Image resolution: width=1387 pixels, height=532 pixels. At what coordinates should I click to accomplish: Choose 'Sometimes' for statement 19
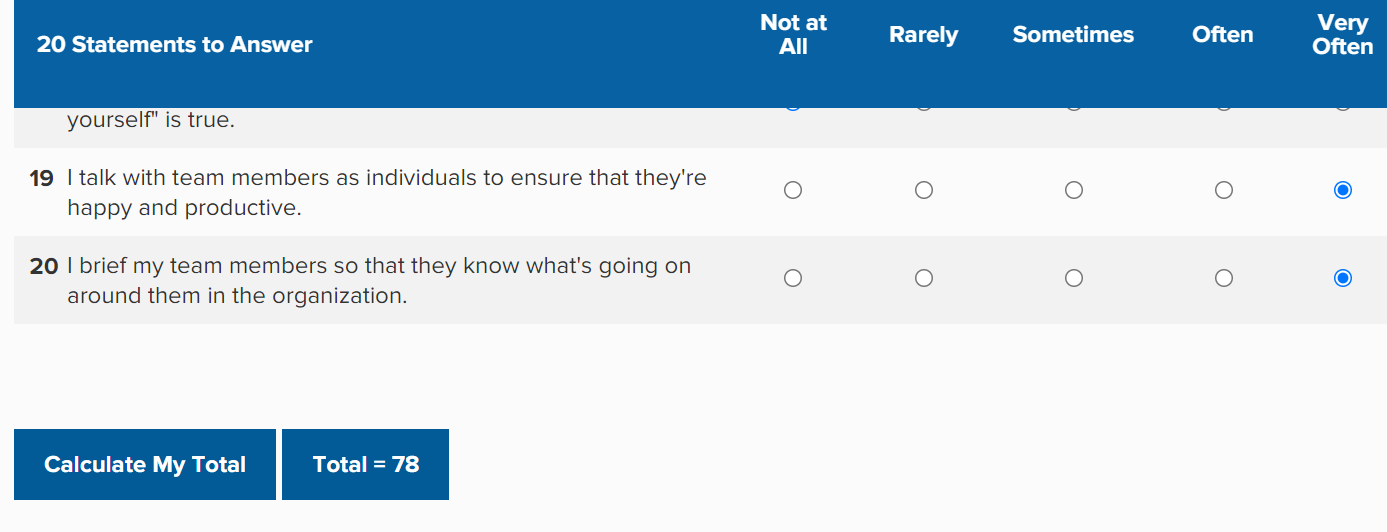pos(1074,190)
